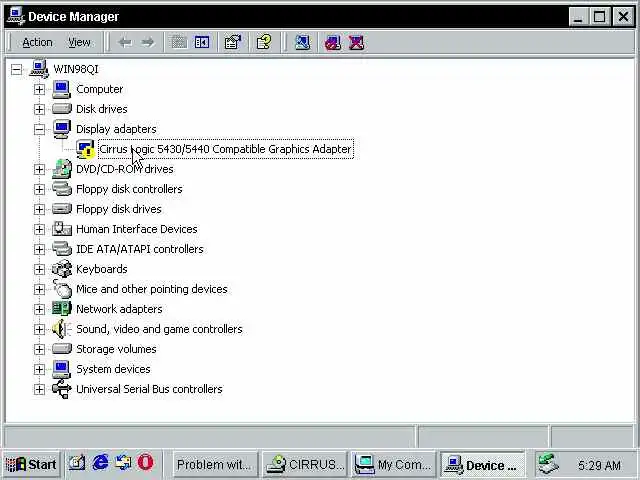Expand the Network adapters category

[x=39, y=309]
